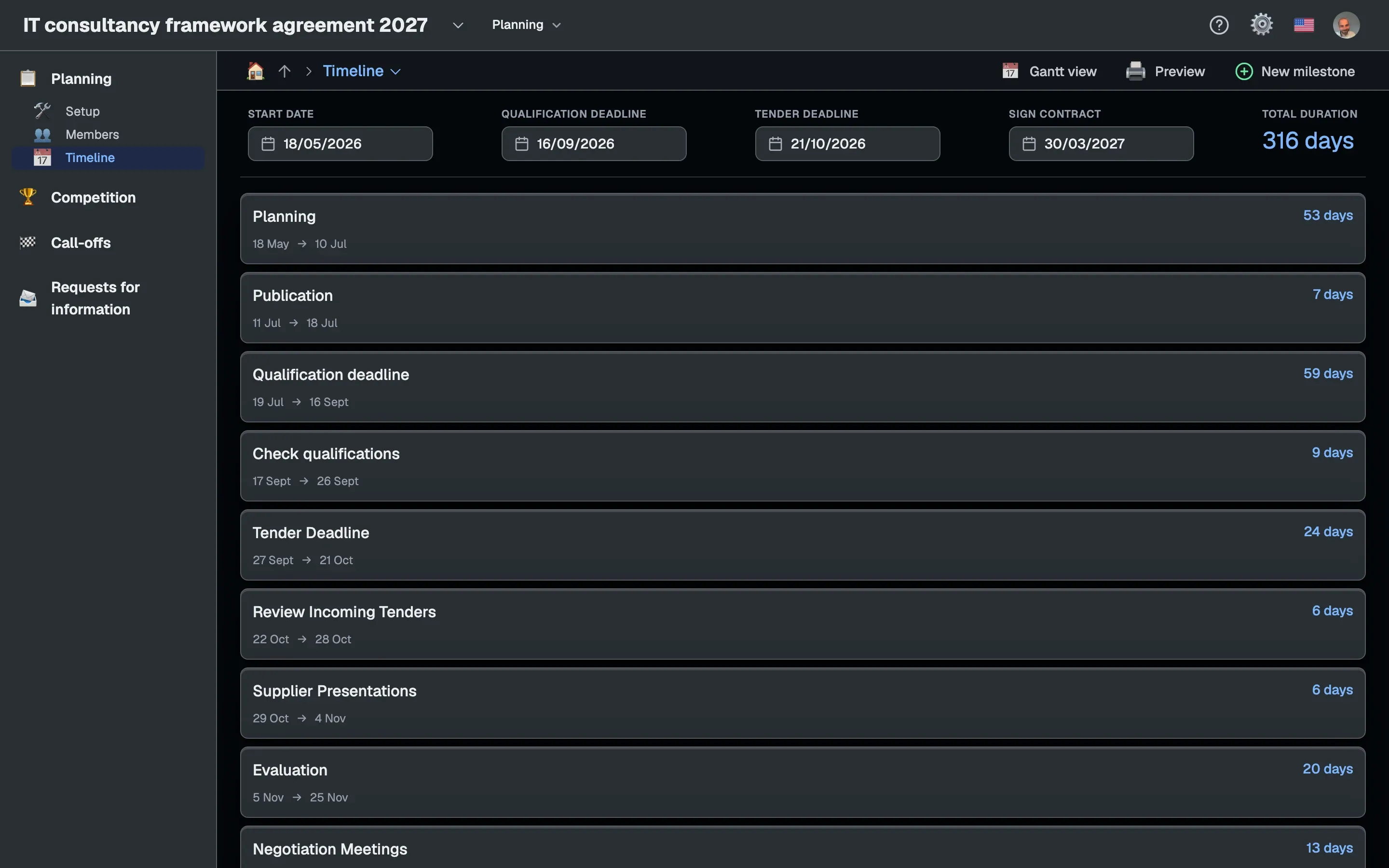Open the Check qualifications milestone card
Image resolution: width=1389 pixels, height=868 pixels.
803,466
